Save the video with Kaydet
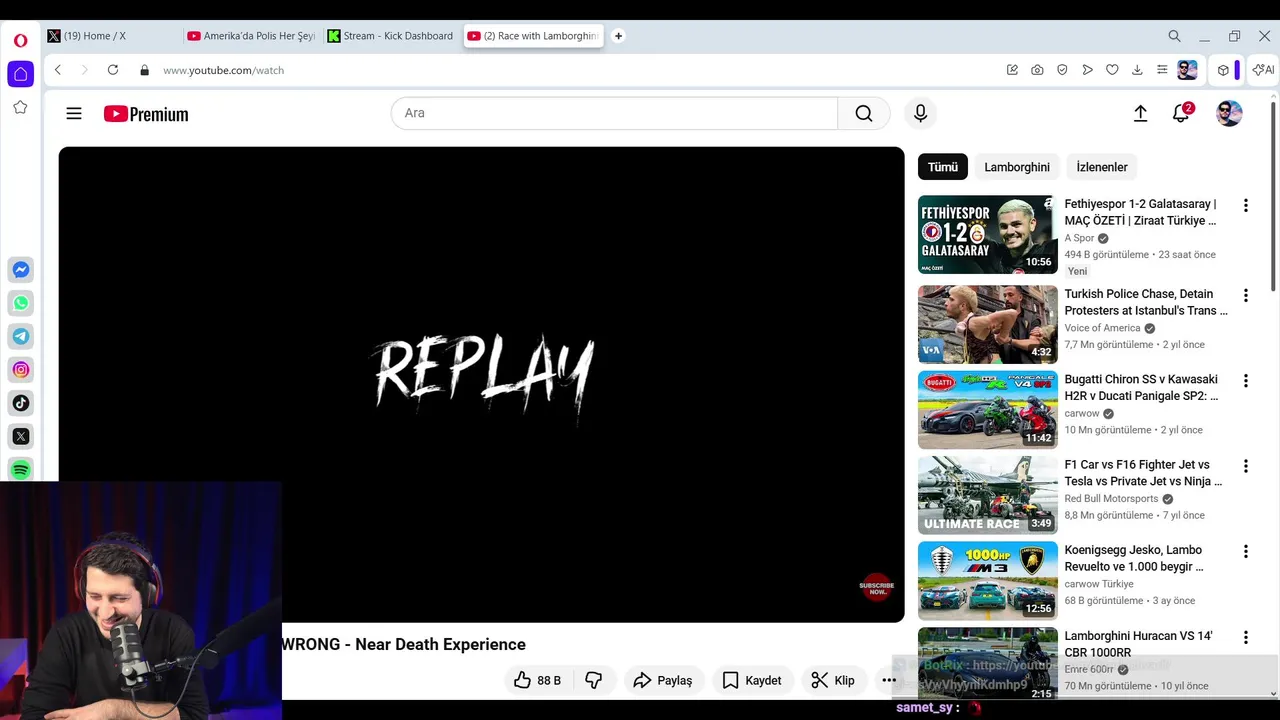This screenshot has height=720, width=1280. click(752, 680)
